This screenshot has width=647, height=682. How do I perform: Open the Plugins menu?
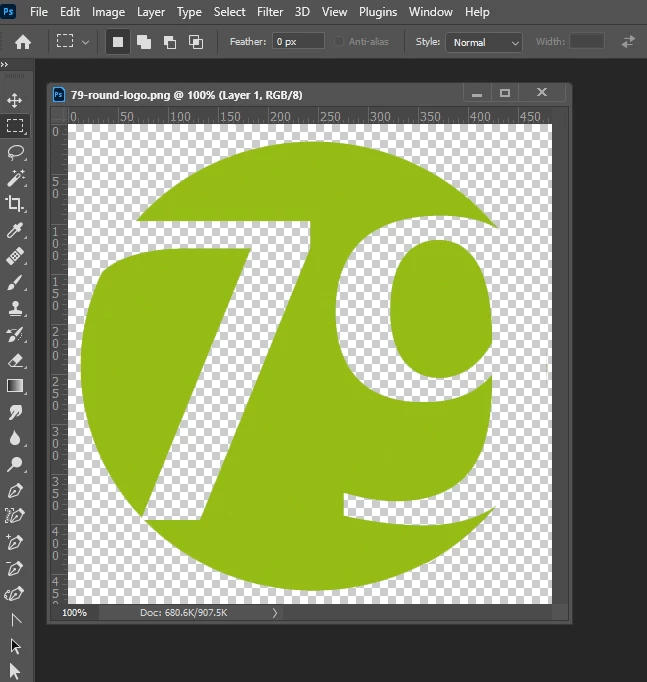378,12
